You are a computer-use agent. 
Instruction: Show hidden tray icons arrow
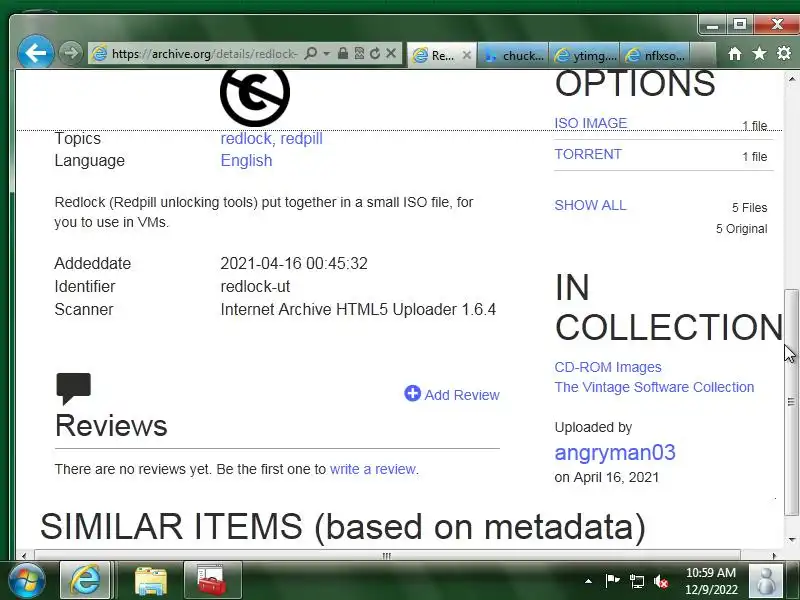pos(588,581)
